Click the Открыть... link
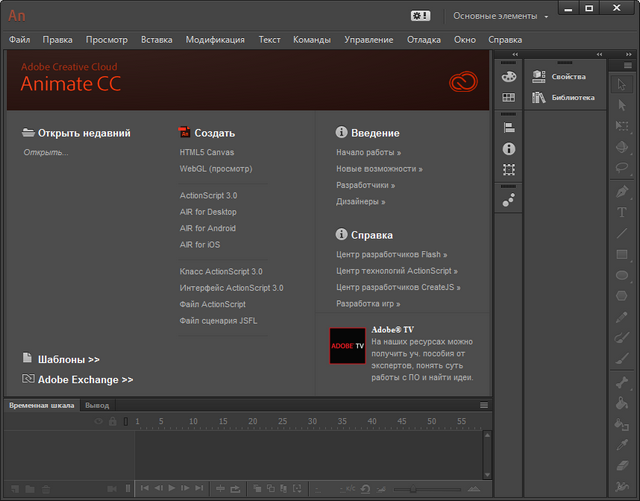This screenshot has height=501, width=640. pyautogui.click(x=46, y=152)
